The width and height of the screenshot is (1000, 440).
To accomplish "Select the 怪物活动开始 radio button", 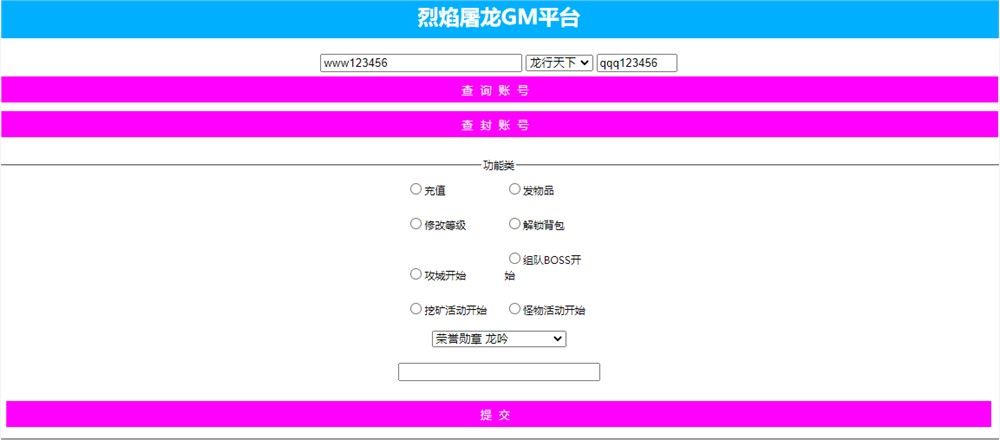I will click(515, 309).
